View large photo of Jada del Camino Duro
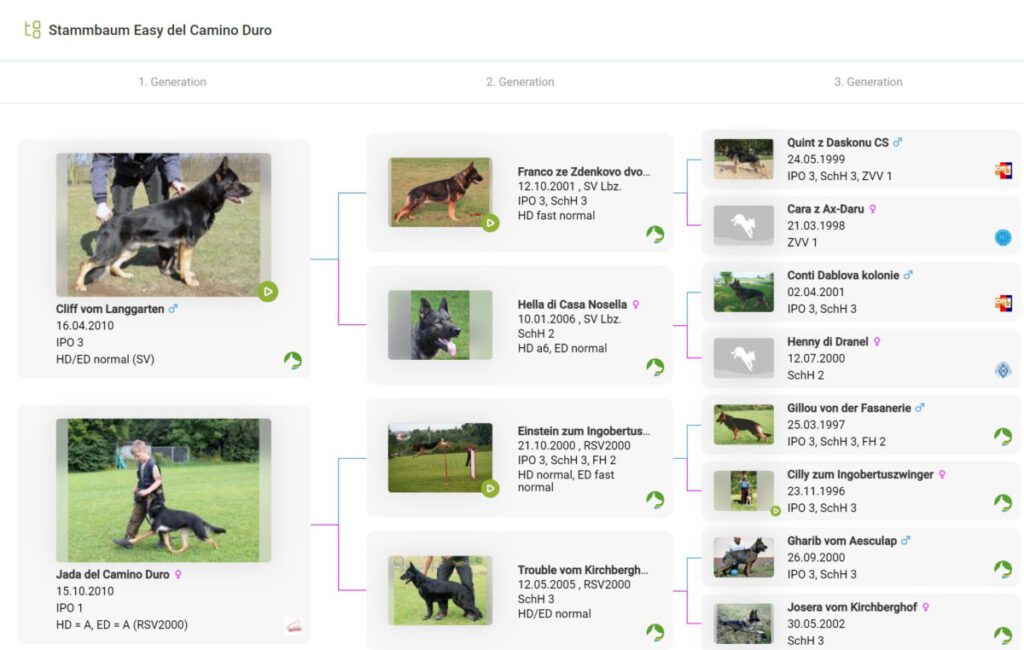1024x650 pixels. (x=163, y=490)
